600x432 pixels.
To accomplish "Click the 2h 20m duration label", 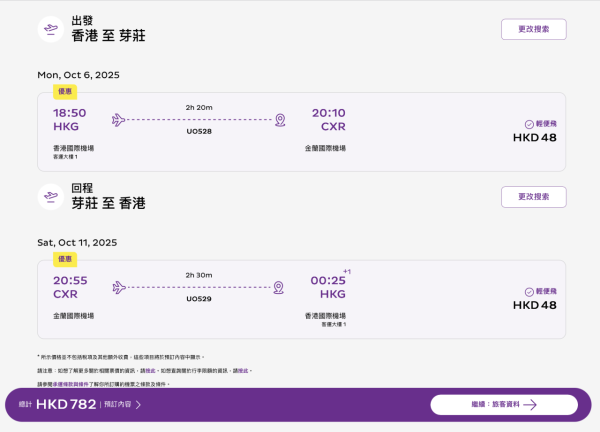I will (x=199, y=108).
